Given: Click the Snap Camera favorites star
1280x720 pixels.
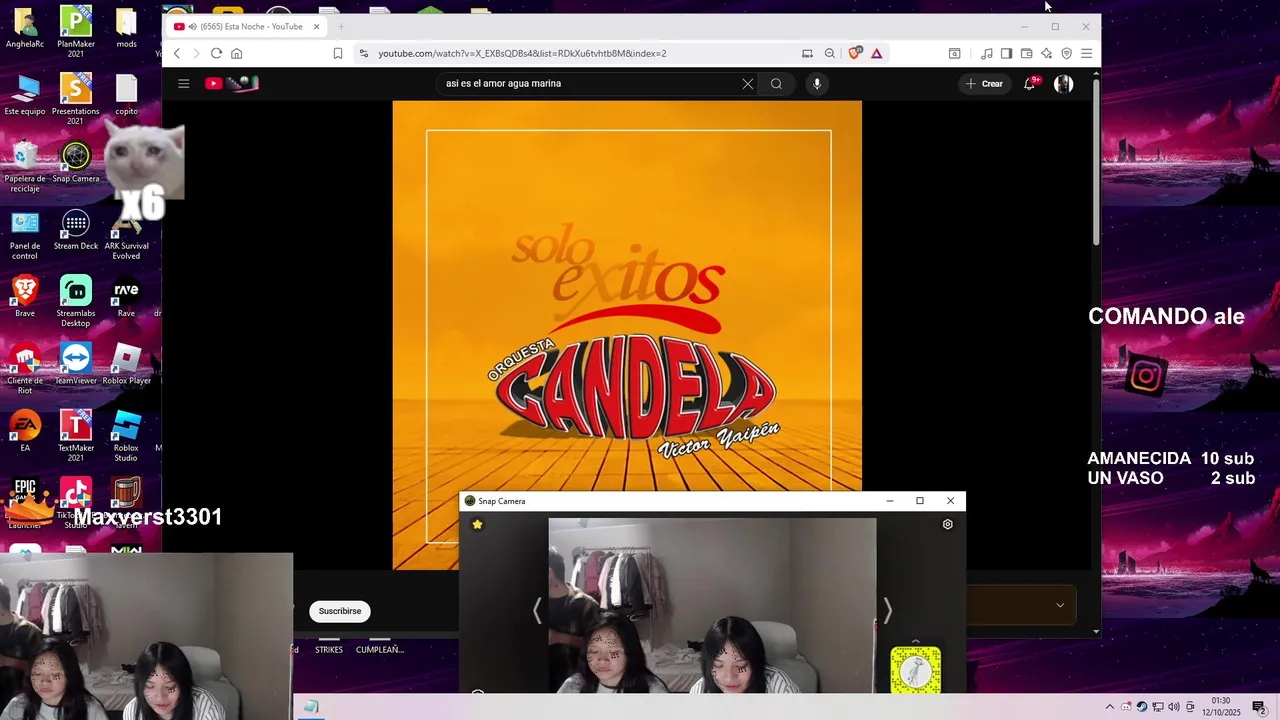Looking at the screenshot, I should tap(478, 524).
